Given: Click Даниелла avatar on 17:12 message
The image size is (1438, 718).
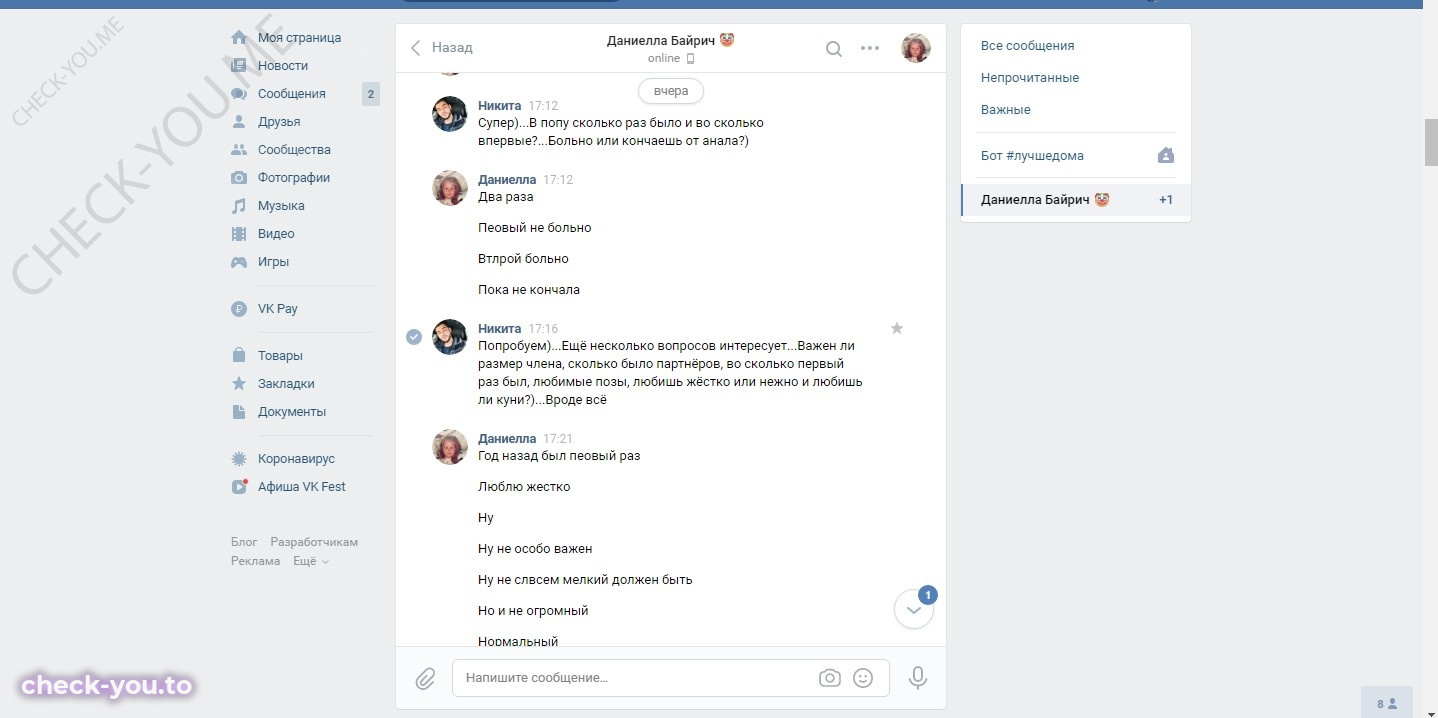Looking at the screenshot, I should [450, 188].
